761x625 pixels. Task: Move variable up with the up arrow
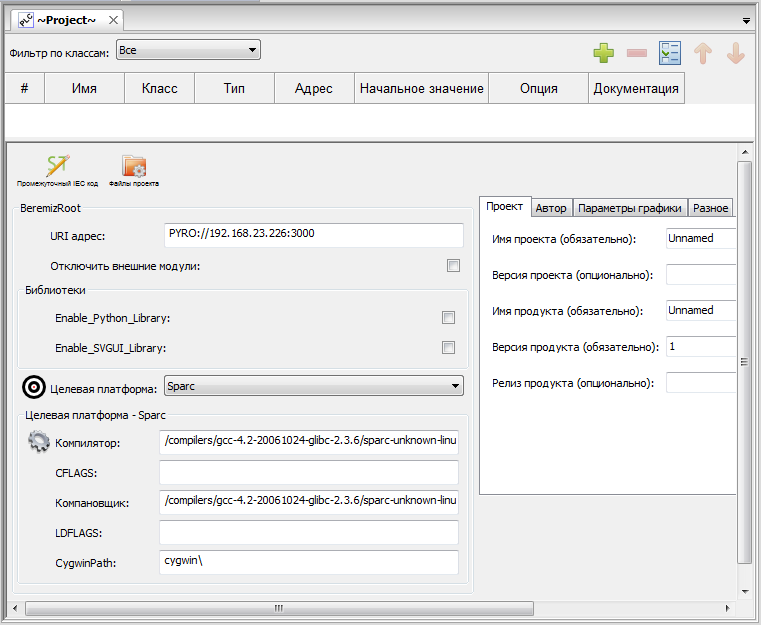(x=703, y=53)
